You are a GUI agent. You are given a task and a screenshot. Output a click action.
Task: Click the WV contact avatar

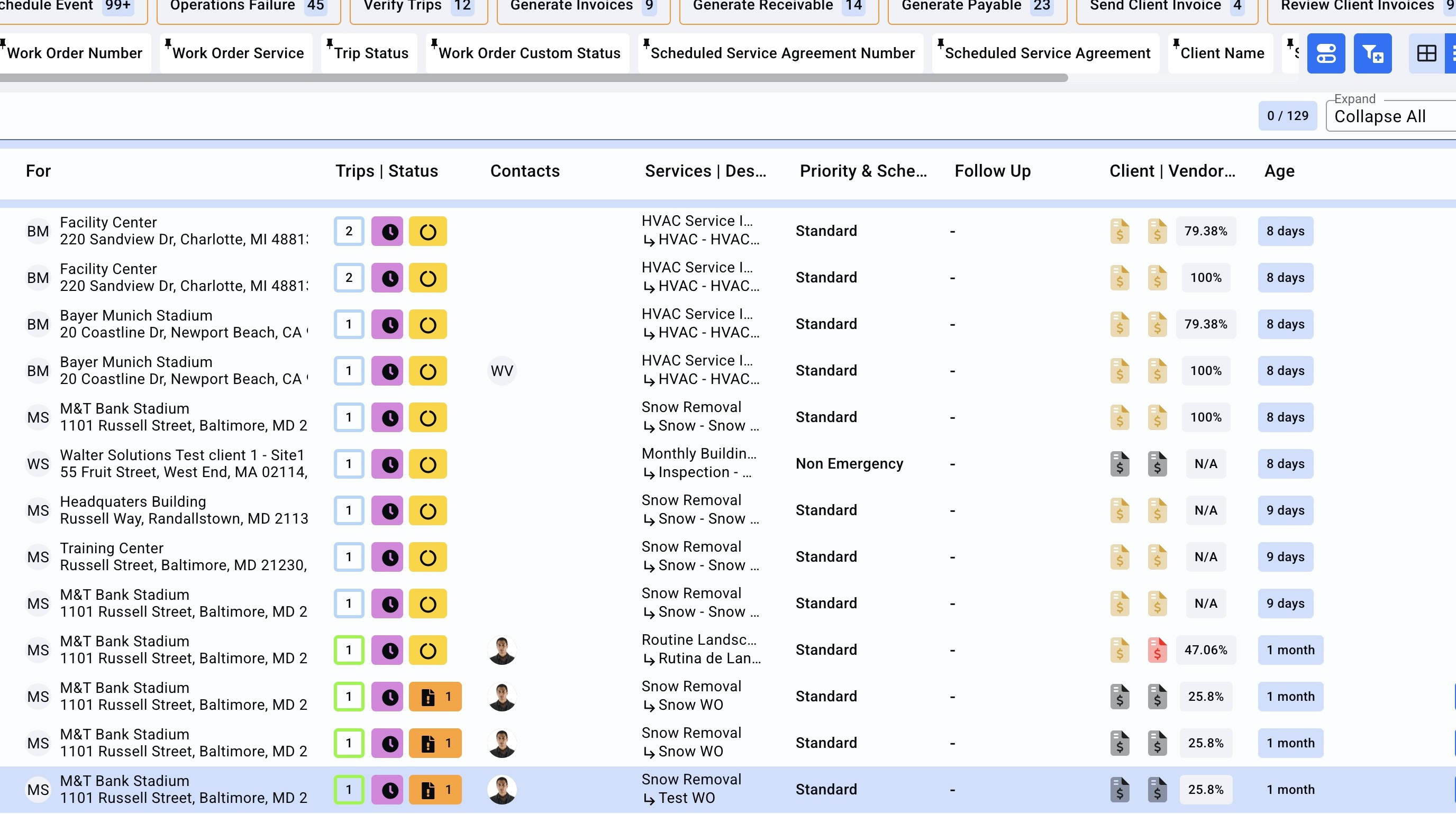click(502, 371)
